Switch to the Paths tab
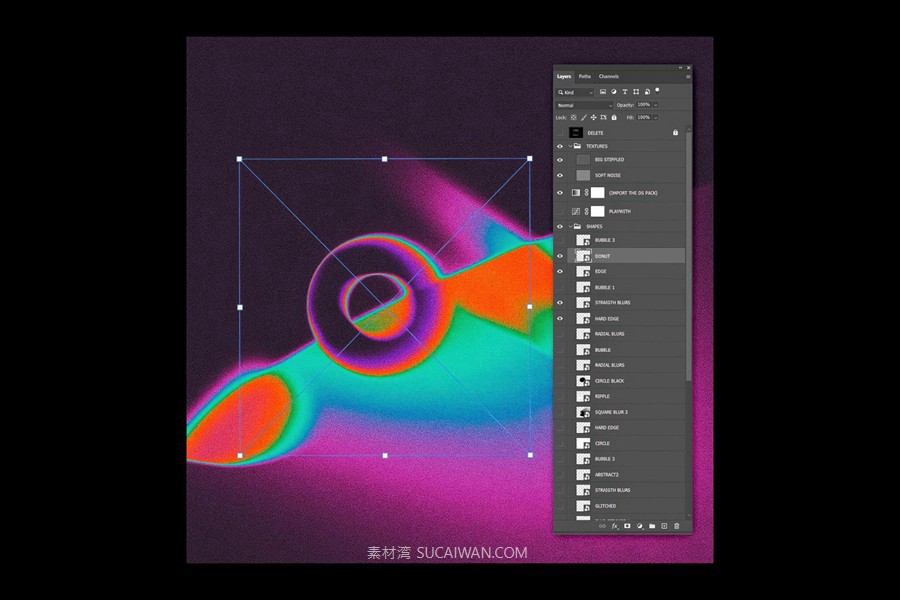900x600 pixels. tap(585, 76)
